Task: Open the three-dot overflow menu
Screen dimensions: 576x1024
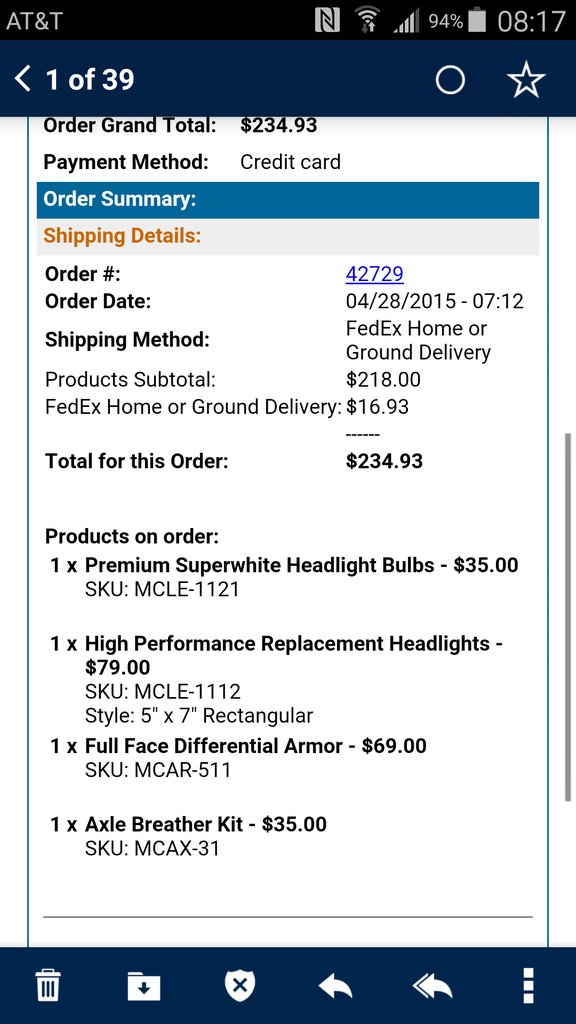Action: [528, 985]
